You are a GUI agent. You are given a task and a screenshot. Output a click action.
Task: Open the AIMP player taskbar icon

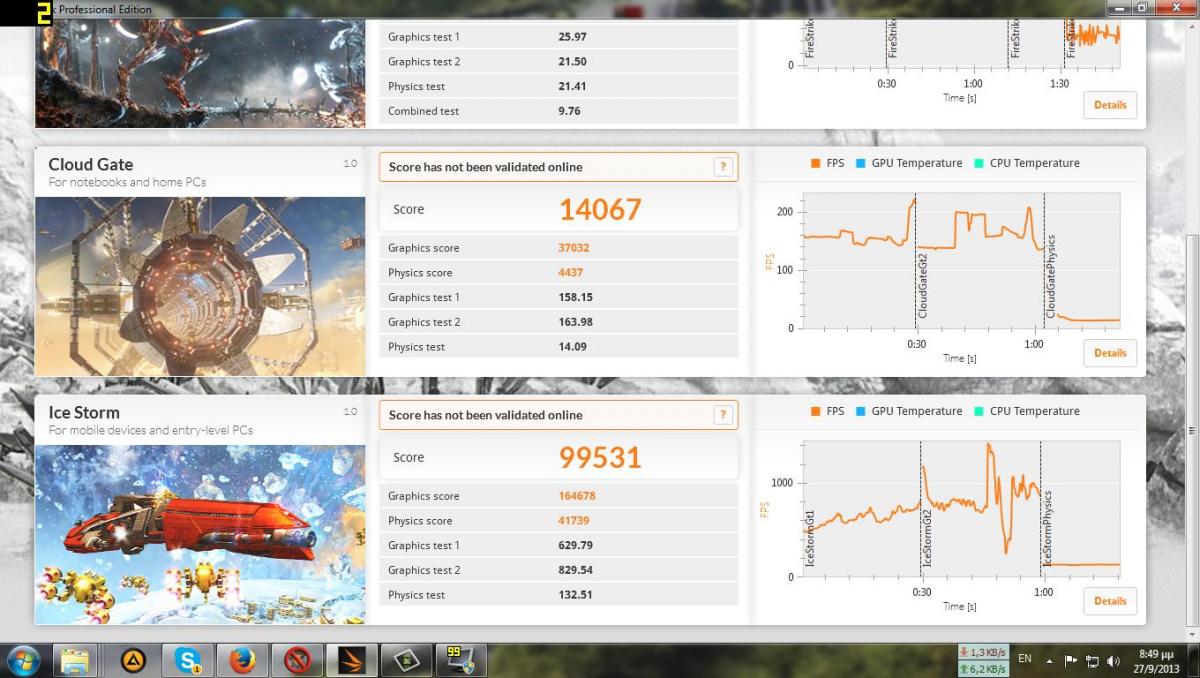[x=131, y=660]
